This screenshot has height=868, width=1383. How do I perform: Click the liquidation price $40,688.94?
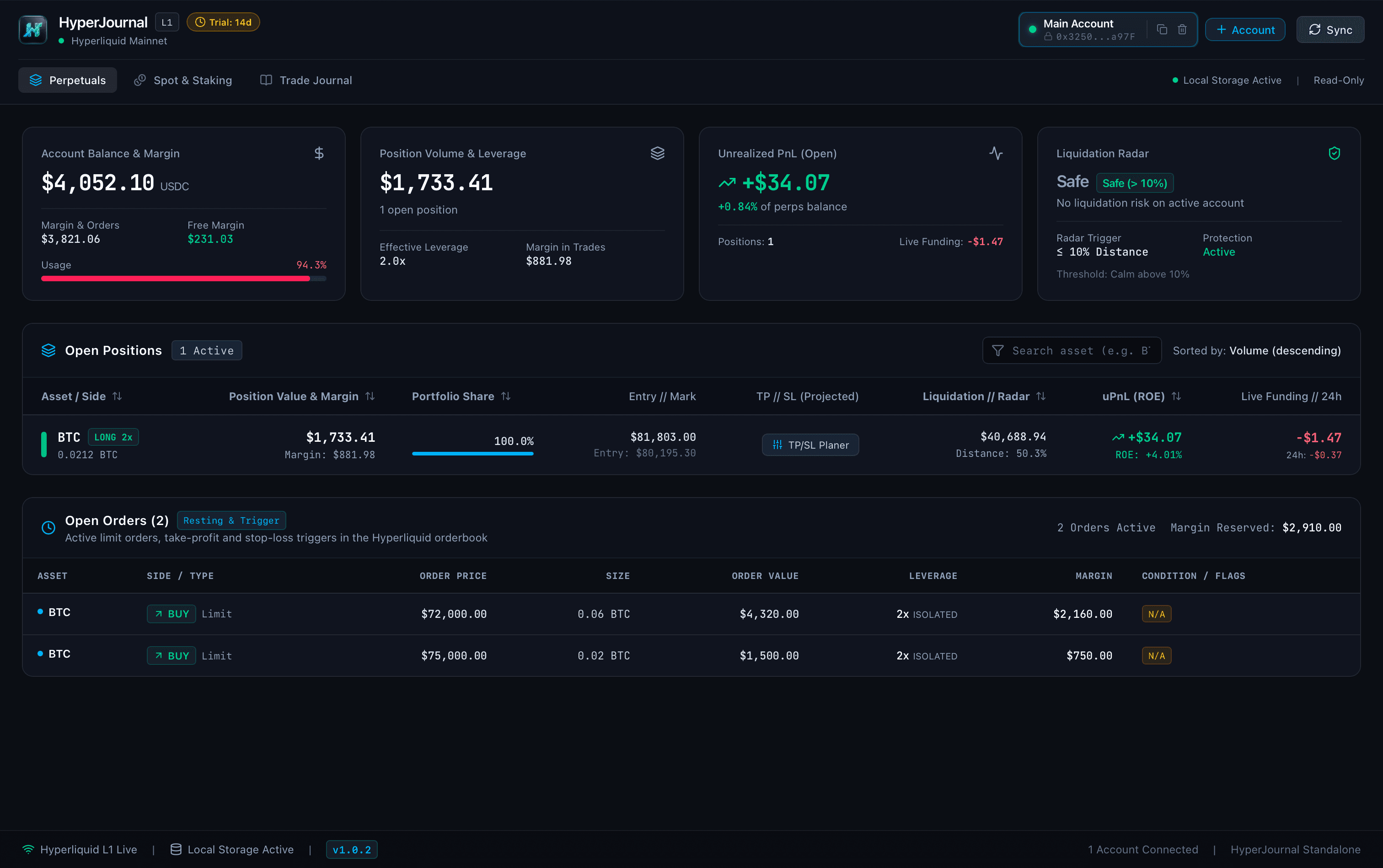pyautogui.click(x=1013, y=437)
